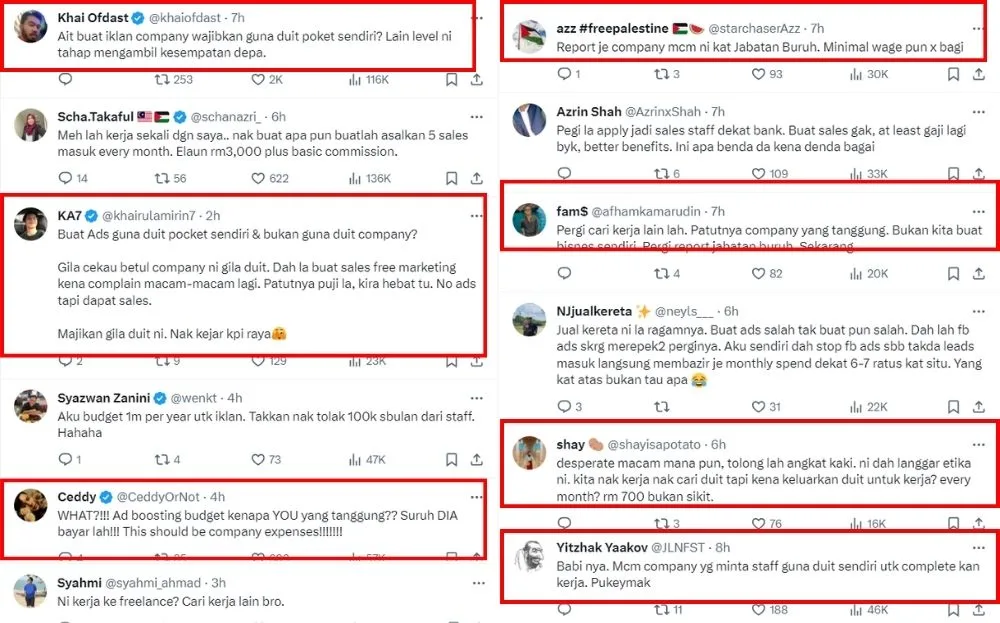Expand more menu on Yitzhak Yaakov's tweet
Screen dimensions: 1000x623
(x=977, y=548)
